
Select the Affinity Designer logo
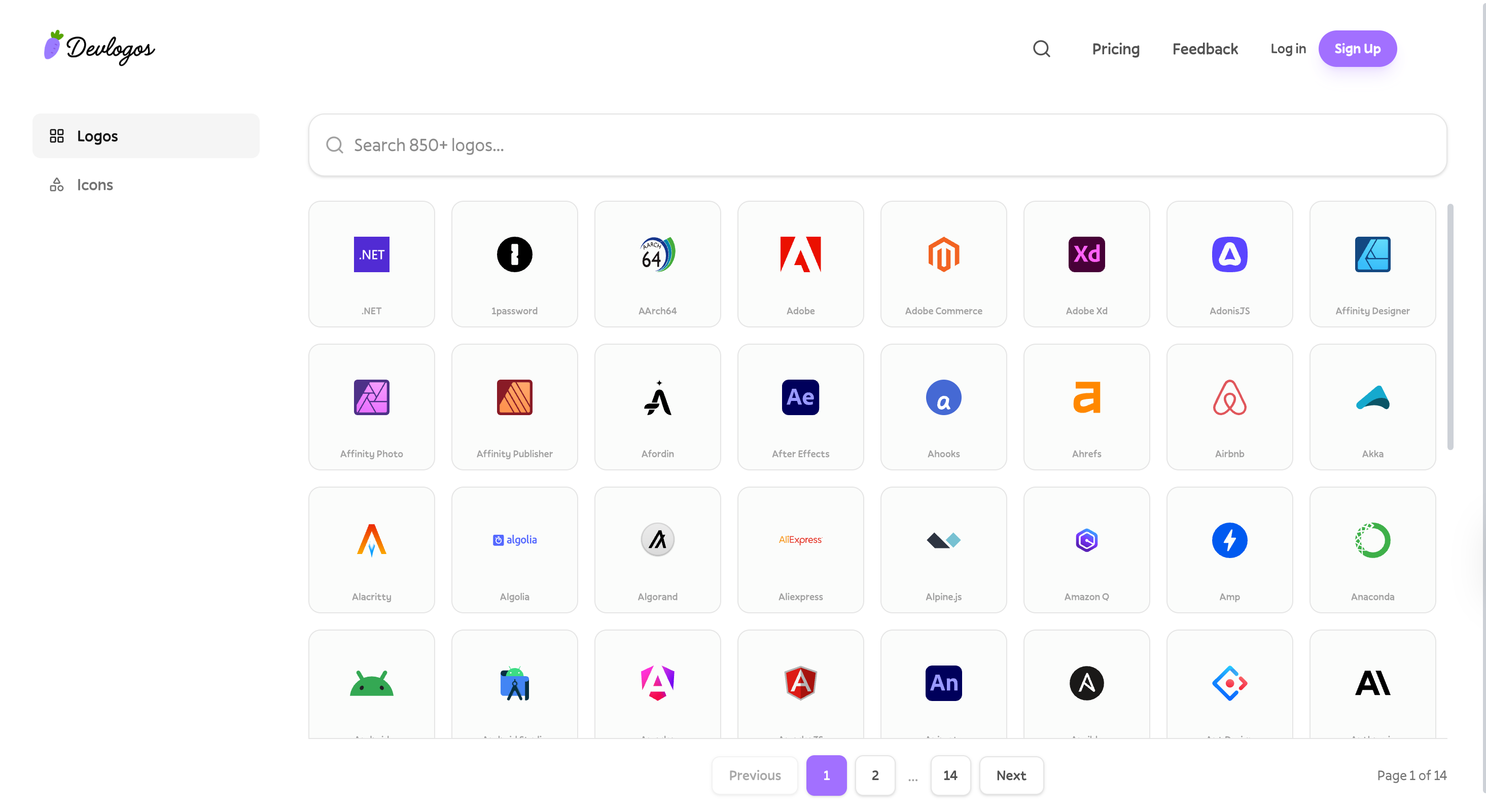point(1372,264)
